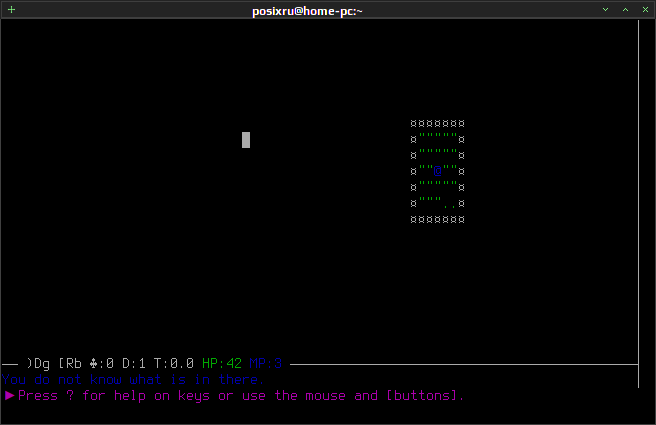Click the ")Dg" weapon status entry
656x425 pixels.
[x=38, y=364]
